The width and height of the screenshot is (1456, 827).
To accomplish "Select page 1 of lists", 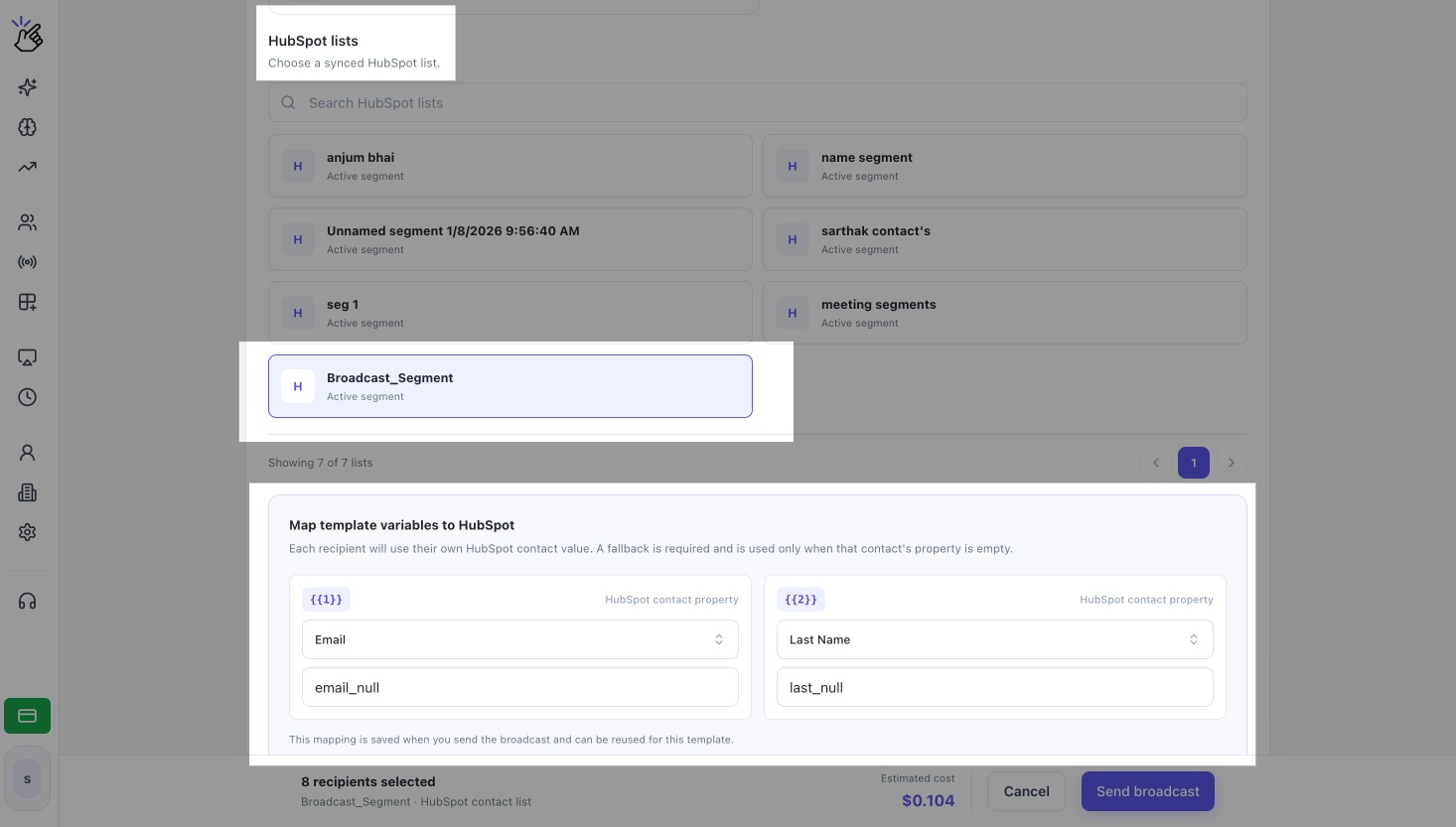I will pos(1194,463).
